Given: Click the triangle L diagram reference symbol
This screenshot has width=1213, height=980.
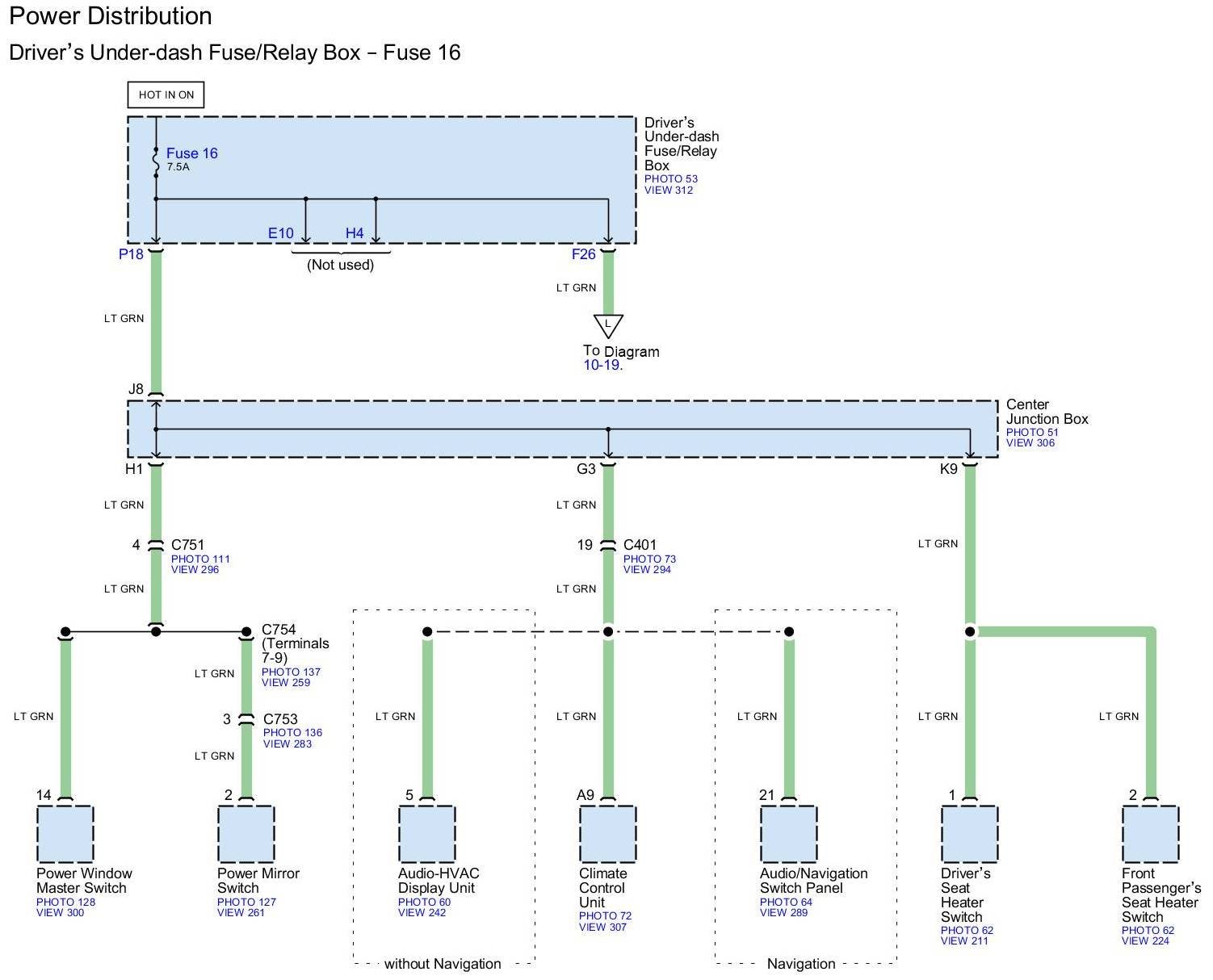Looking at the screenshot, I should 608,325.
